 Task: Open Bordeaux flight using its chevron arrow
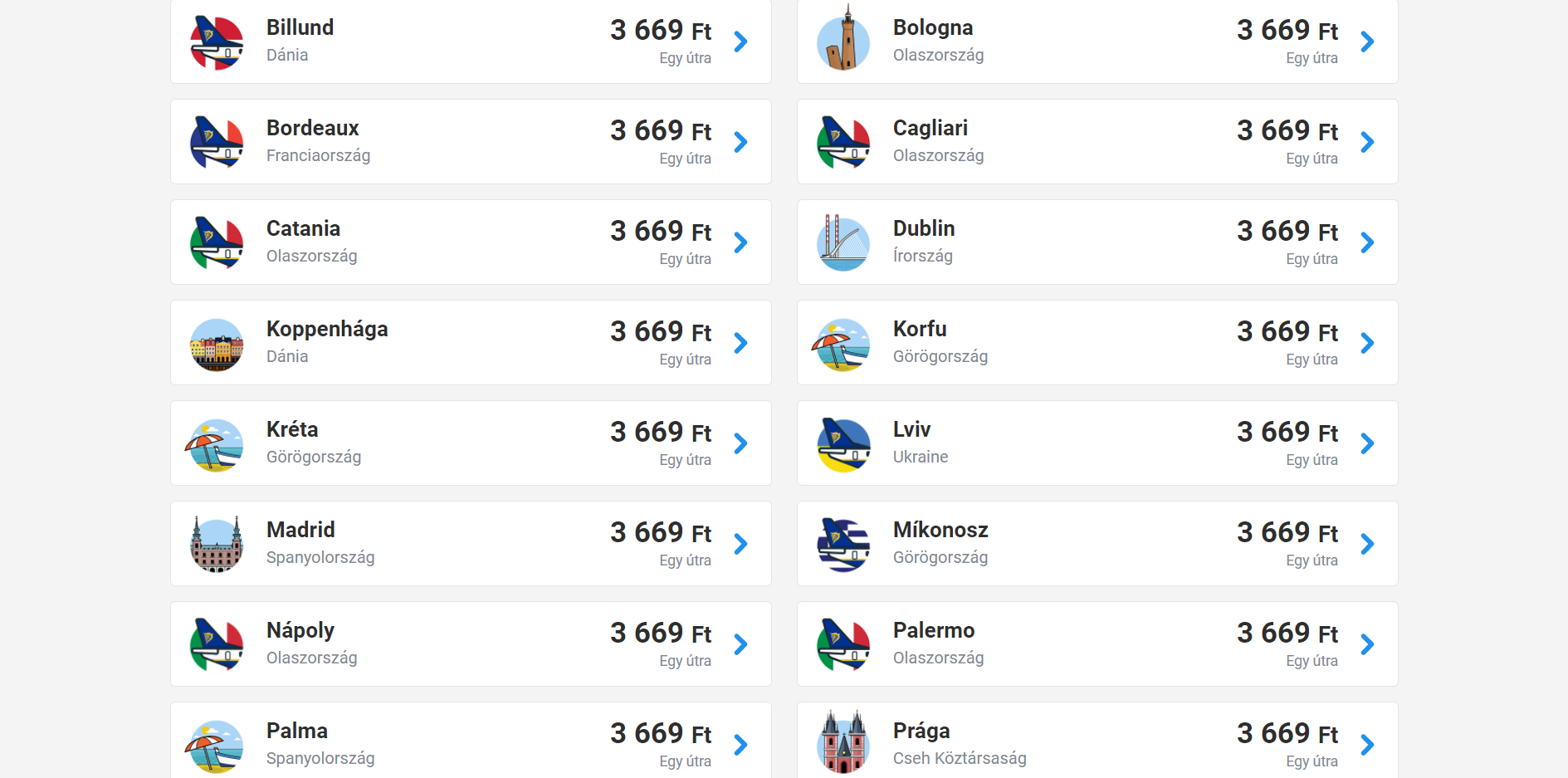click(741, 142)
